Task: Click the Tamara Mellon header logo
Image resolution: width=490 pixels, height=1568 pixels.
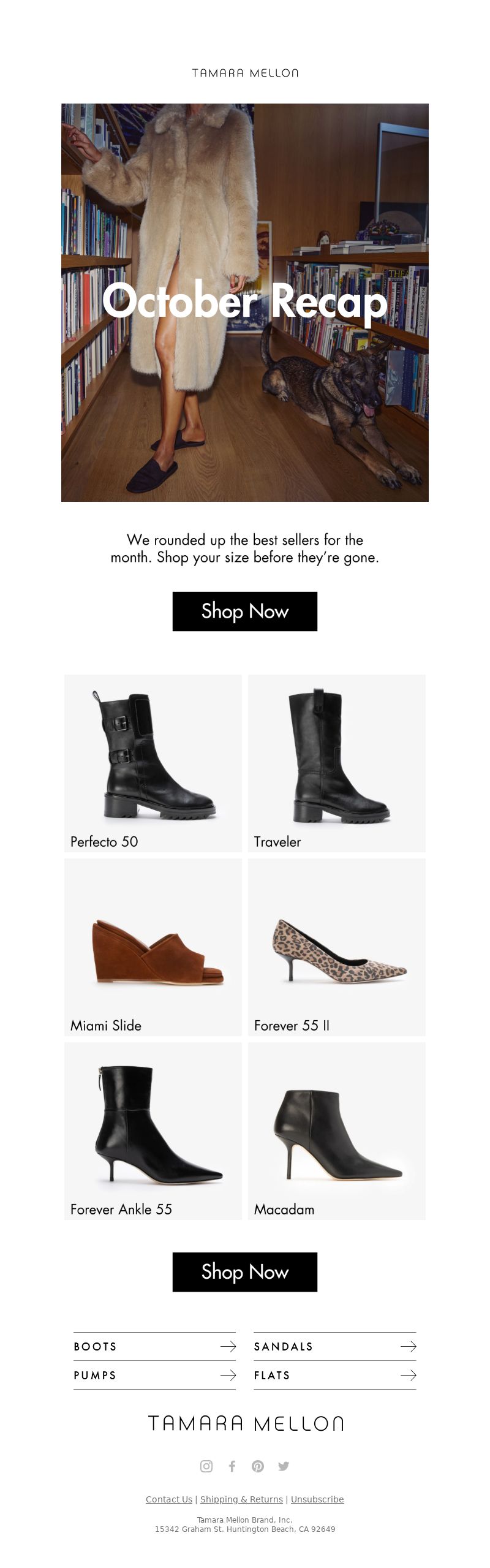Action: click(245, 73)
